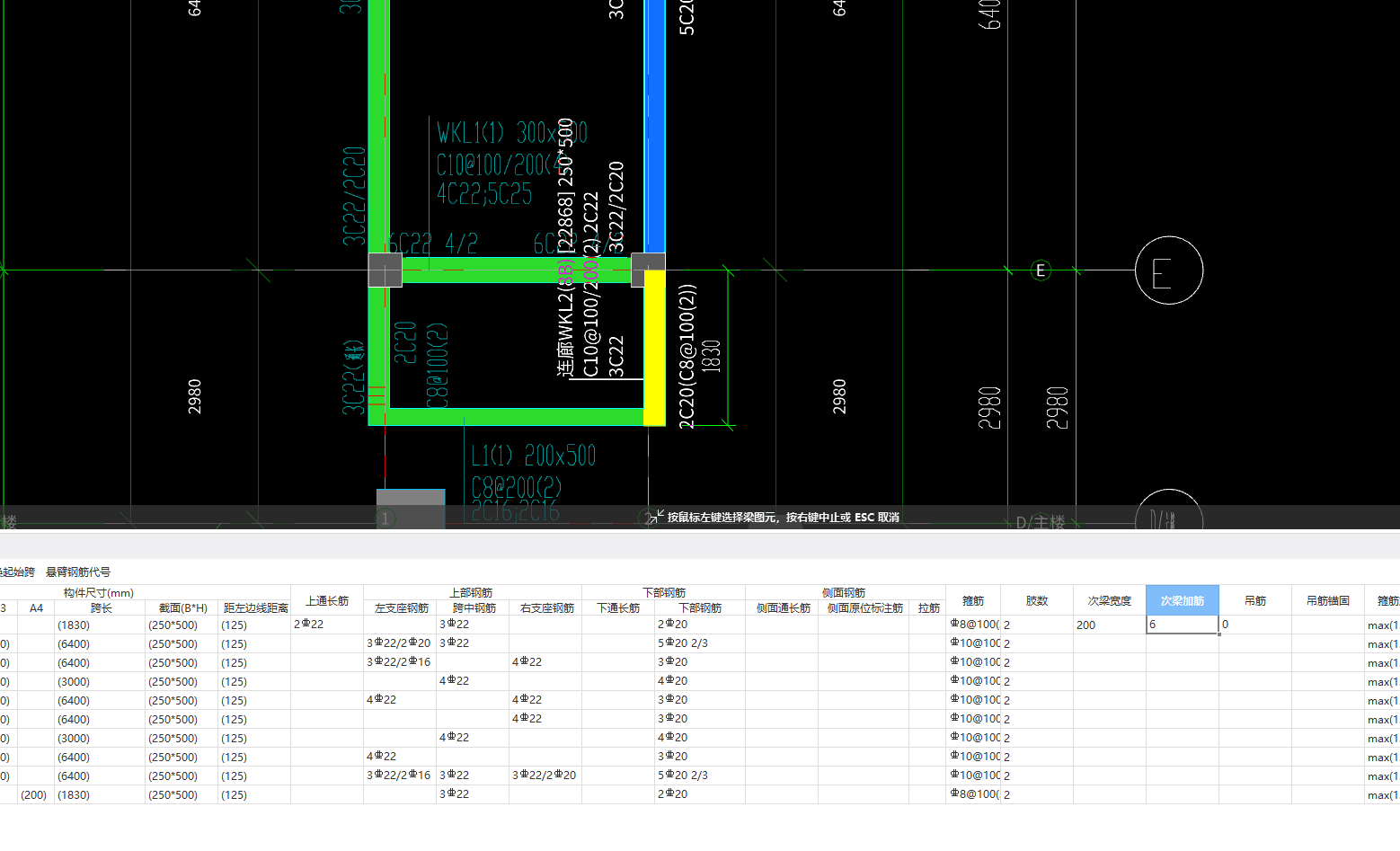Image resolution: width=1400 pixels, height=851 pixels.
Task: Click the 吊筋 column header
Action: (1254, 600)
